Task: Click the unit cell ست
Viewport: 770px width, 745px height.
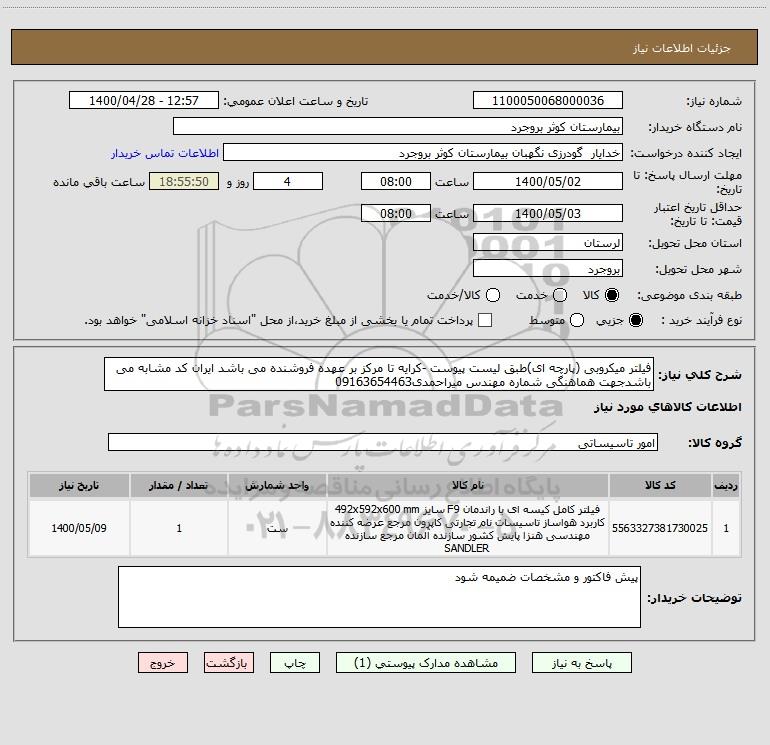Action: [277, 528]
